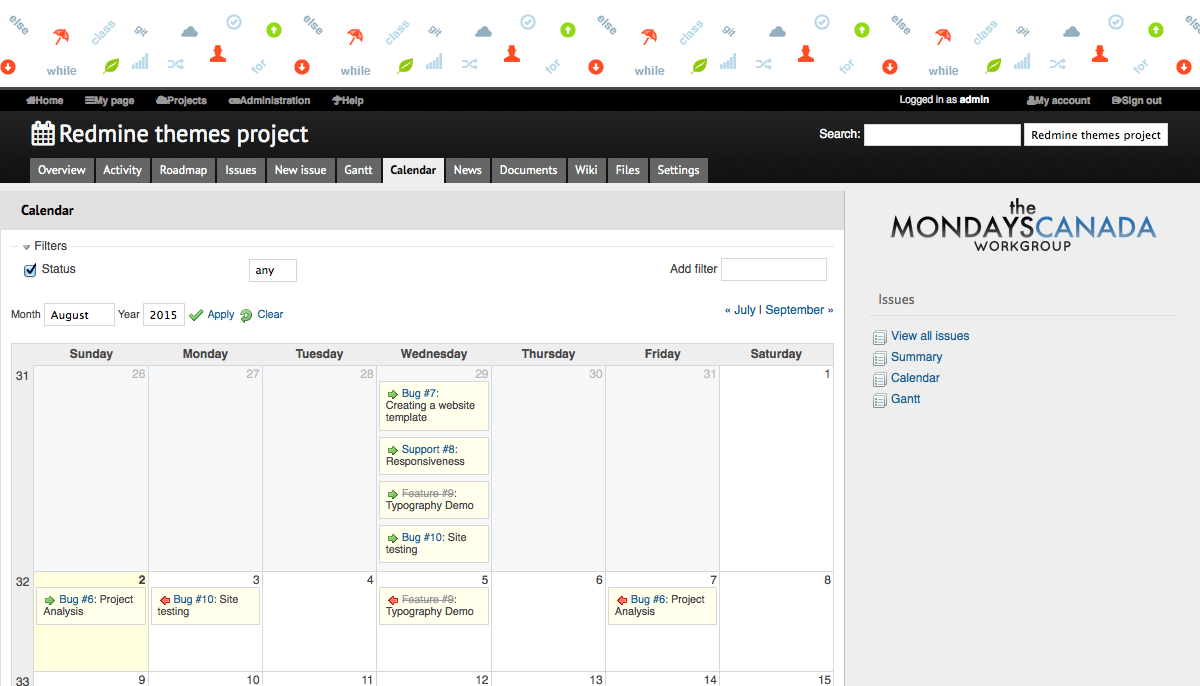The width and height of the screenshot is (1200, 686).
Task: Click green arrow icon of Support #8
Action: click(x=392, y=451)
